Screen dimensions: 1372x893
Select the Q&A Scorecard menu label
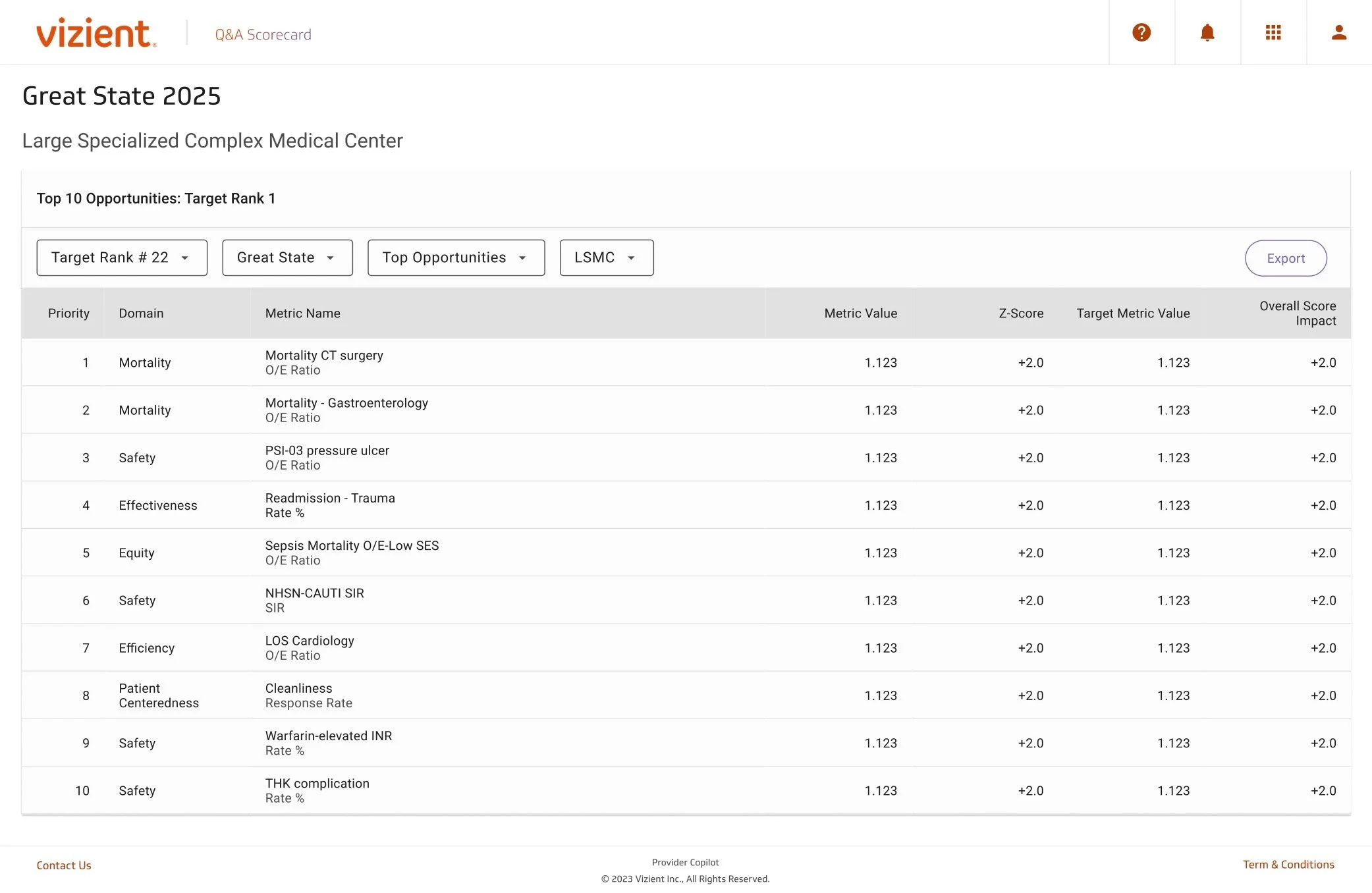262,34
